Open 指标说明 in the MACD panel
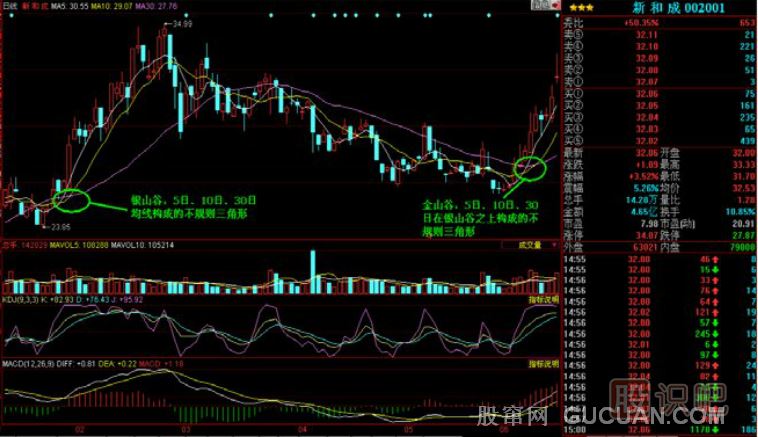This screenshot has width=758, height=437. 540,365
